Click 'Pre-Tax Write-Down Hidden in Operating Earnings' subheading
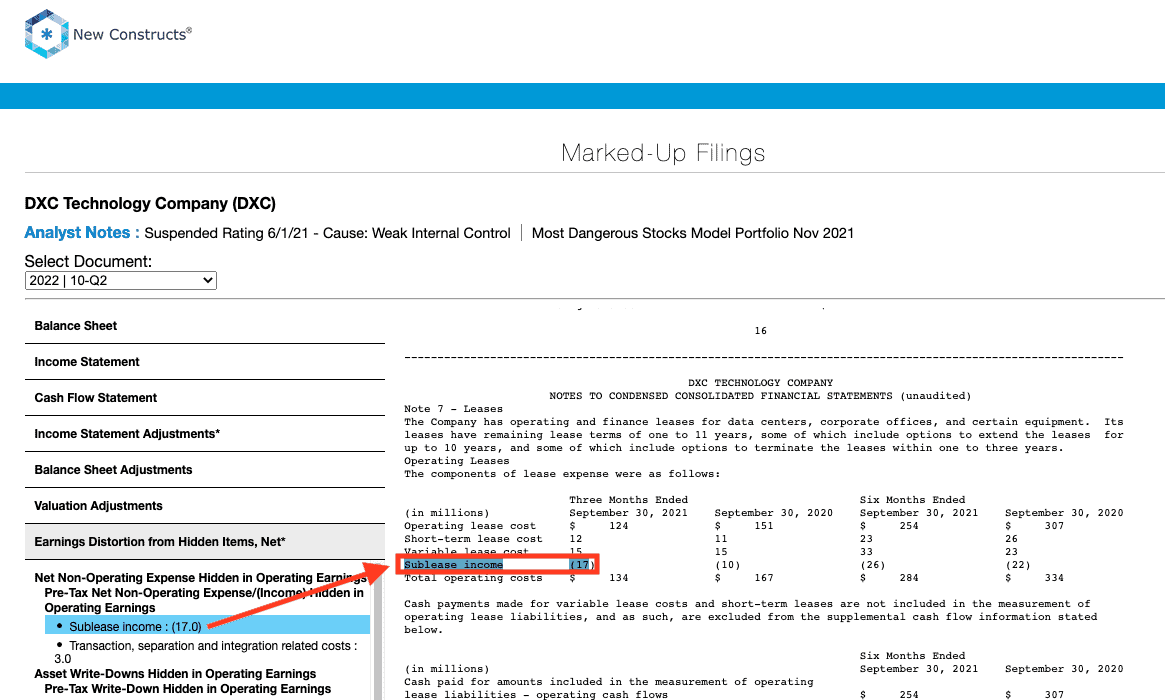Screen dimensions: 1165x700 click(x=187, y=689)
